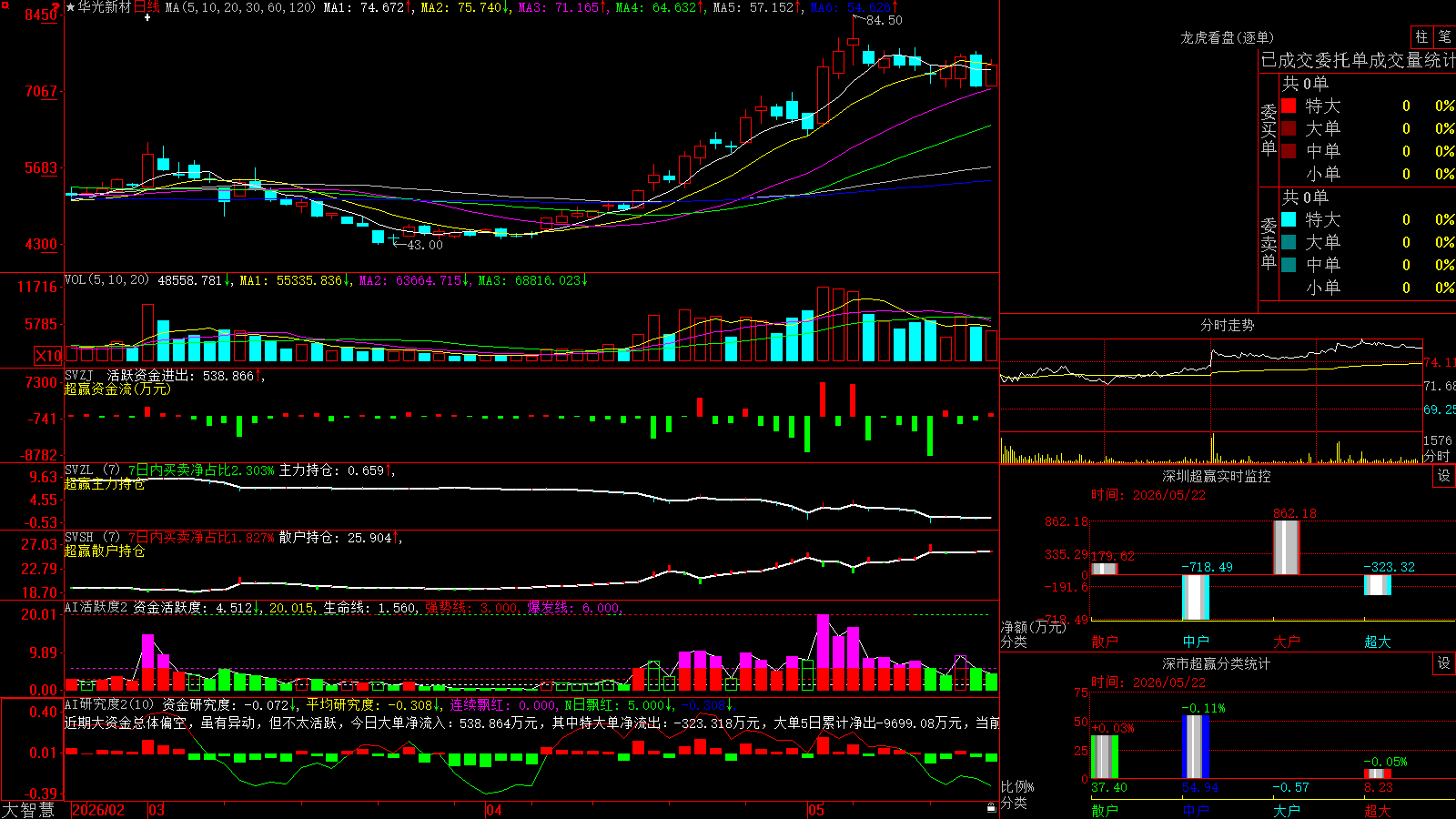The width and height of the screenshot is (1456, 819).
Task: Click the 中户 -718.49 bar in monitor chart
Action: tap(1195, 597)
